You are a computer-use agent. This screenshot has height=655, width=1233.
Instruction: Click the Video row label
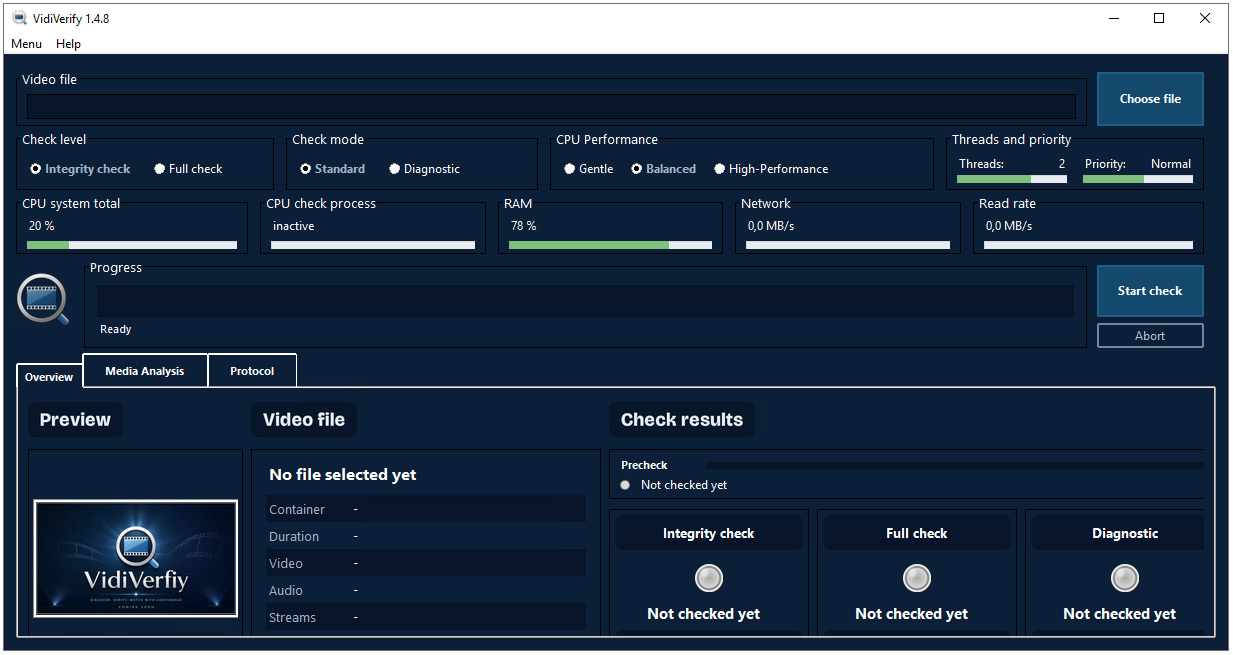(x=286, y=564)
